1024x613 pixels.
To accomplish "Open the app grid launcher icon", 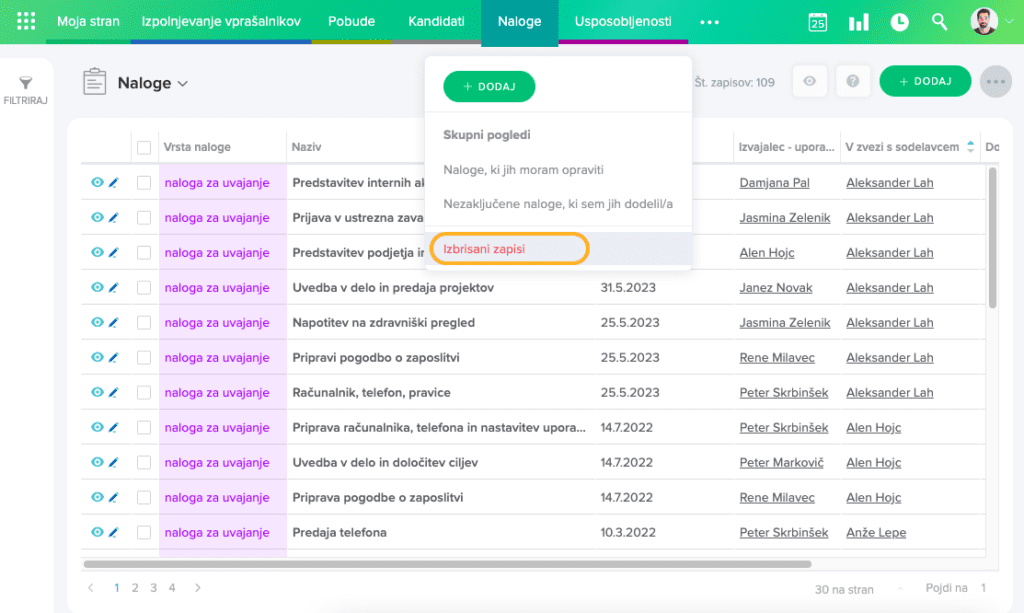I will (x=27, y=21).
